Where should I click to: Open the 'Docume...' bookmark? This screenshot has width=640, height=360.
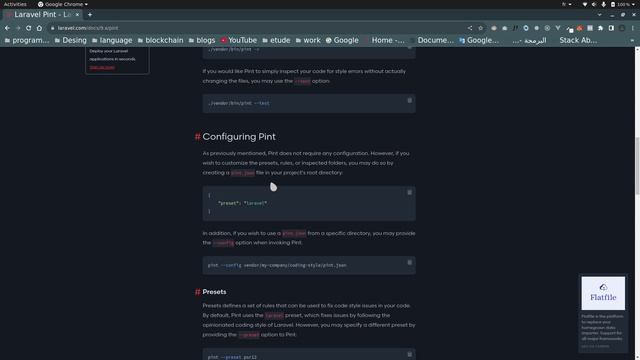[x=432, y=40]
